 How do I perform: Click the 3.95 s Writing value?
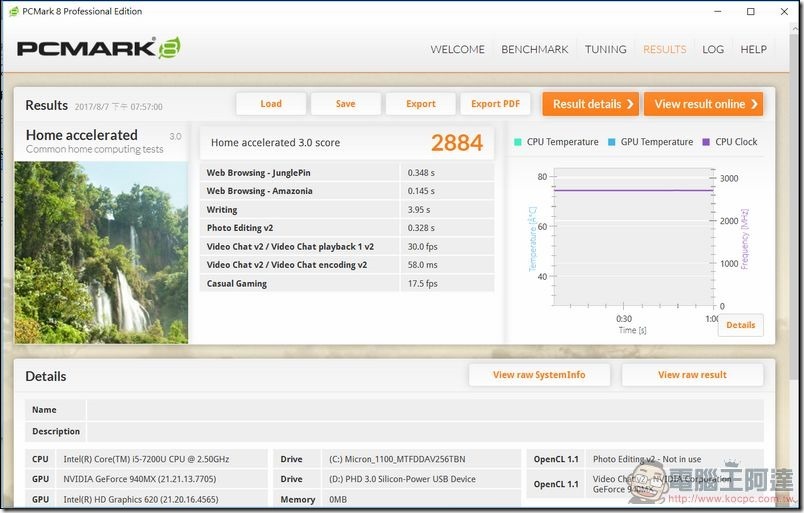[419, 209]
